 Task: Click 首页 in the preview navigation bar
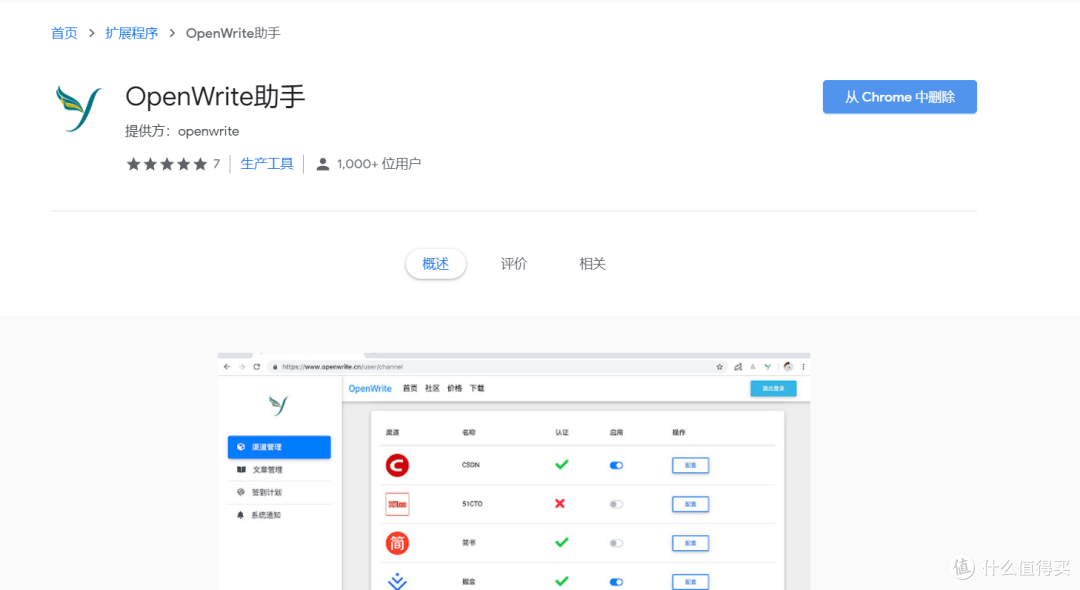410,388
